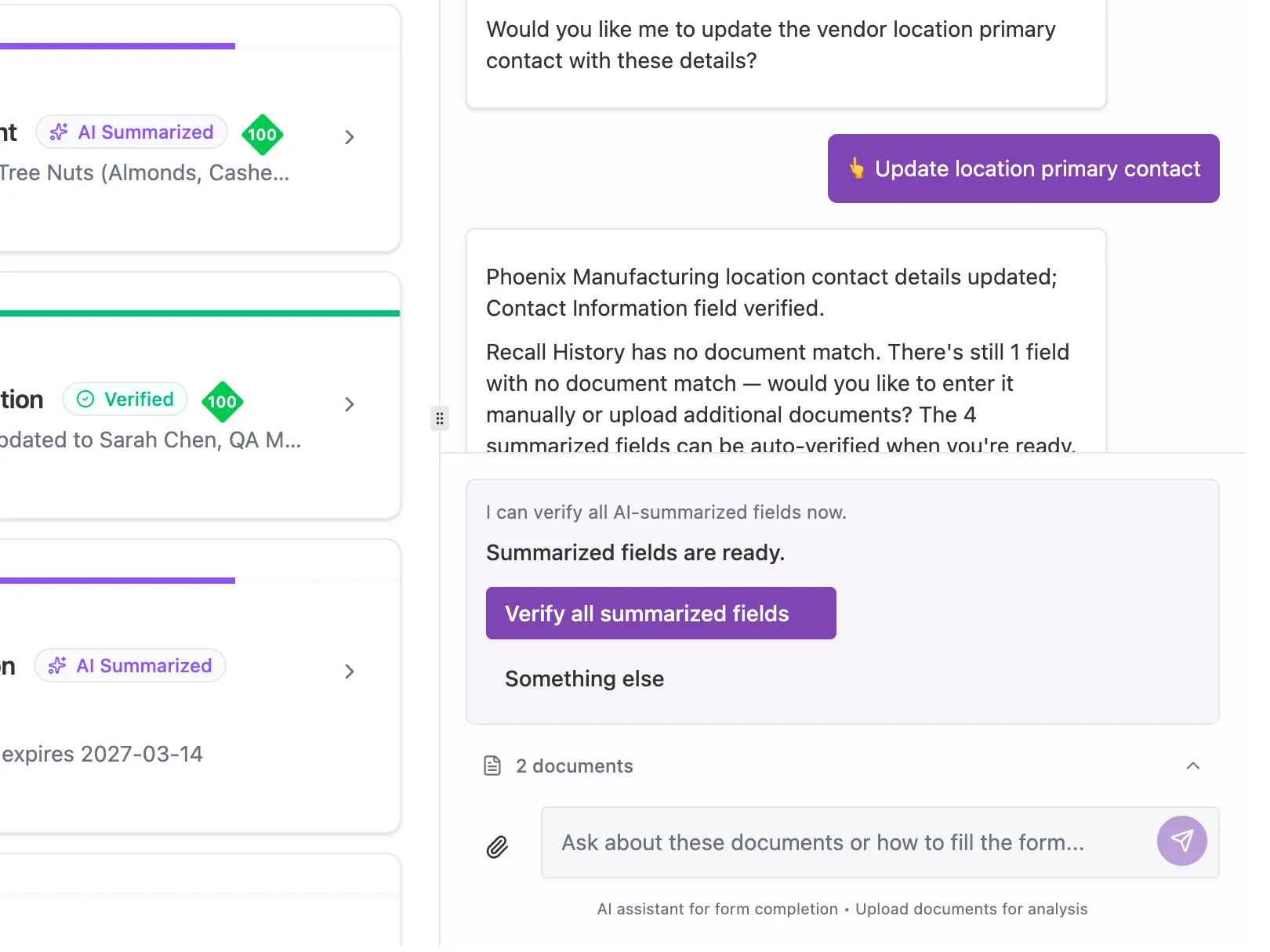
Task: Click the 2 documents label
Action: (574, 766)
